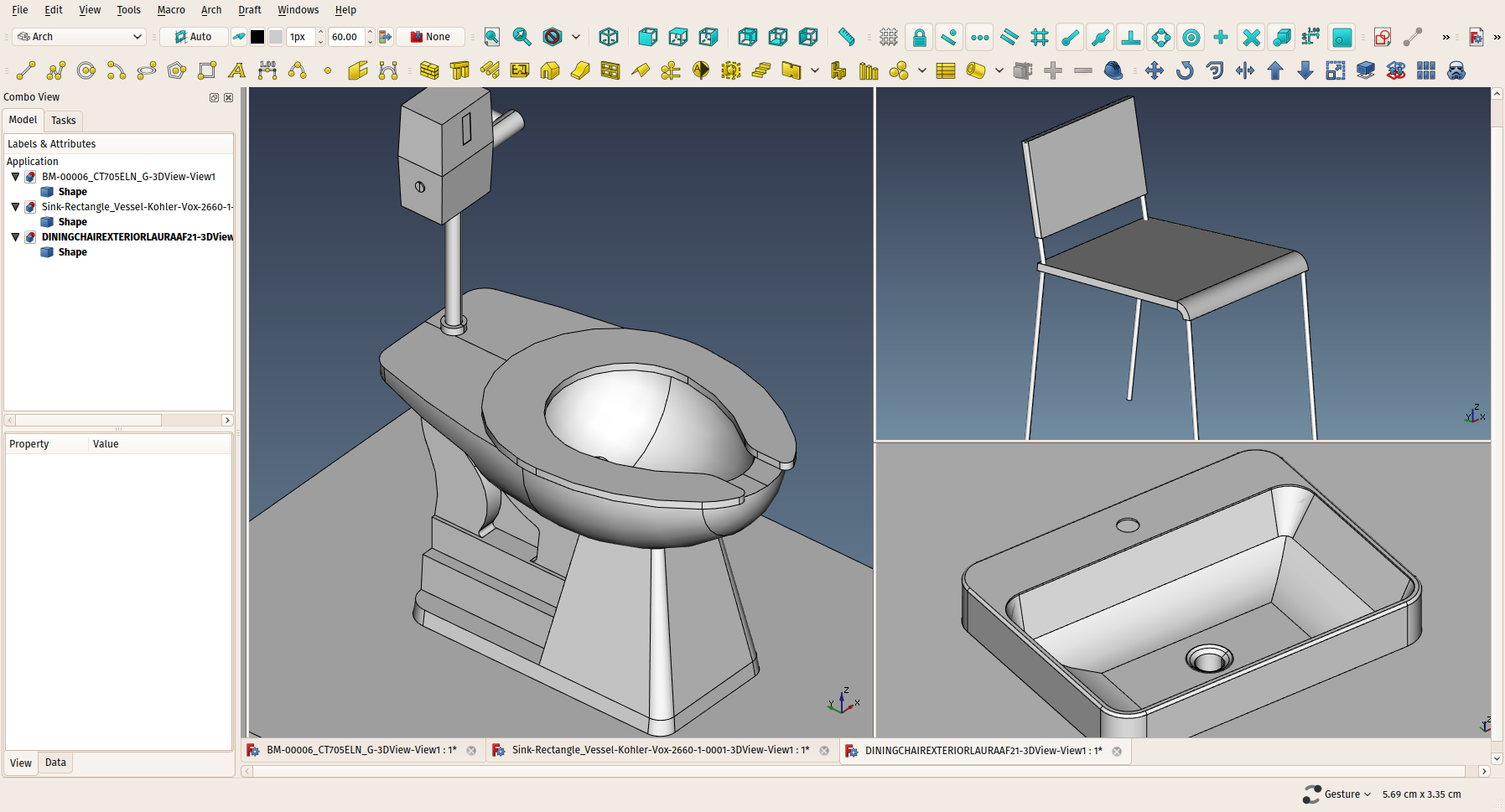Select the Draft Circle tool
1505x812 pixels.
[86, 70]
